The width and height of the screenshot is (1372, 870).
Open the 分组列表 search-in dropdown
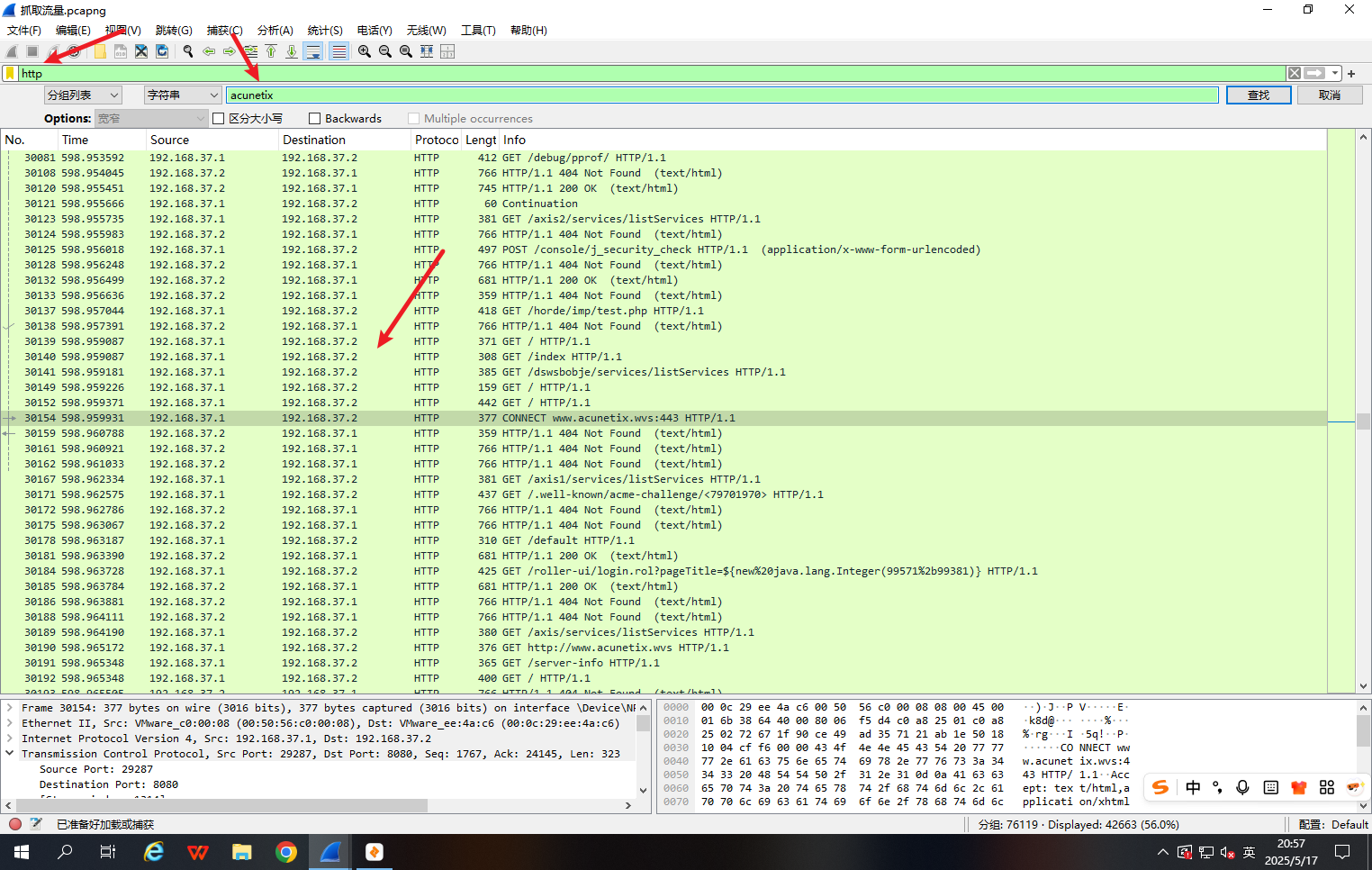(x=83, y=95)
